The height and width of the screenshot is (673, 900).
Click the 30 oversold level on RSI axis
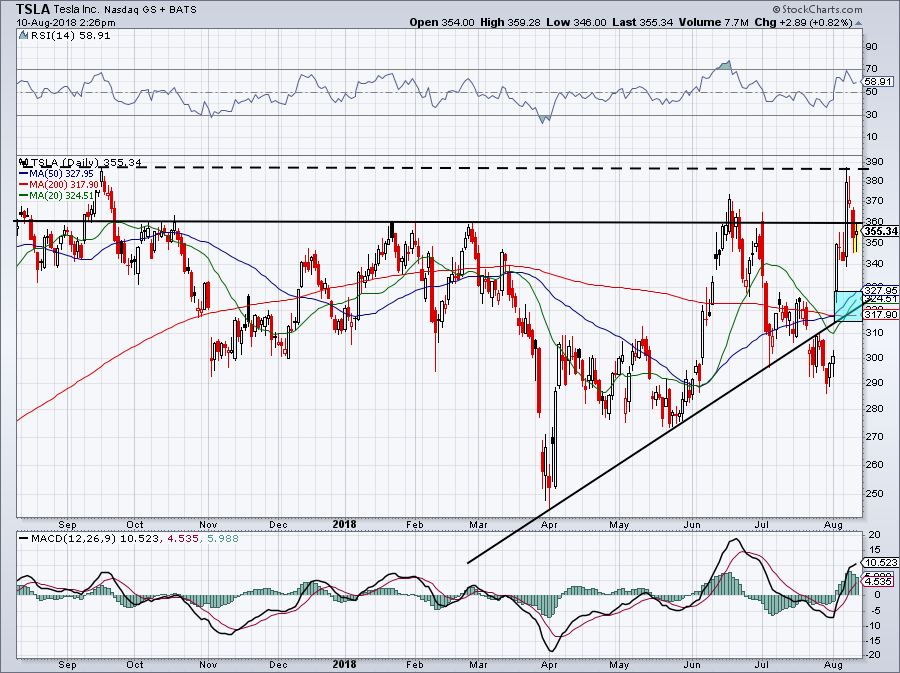point(871,115)
